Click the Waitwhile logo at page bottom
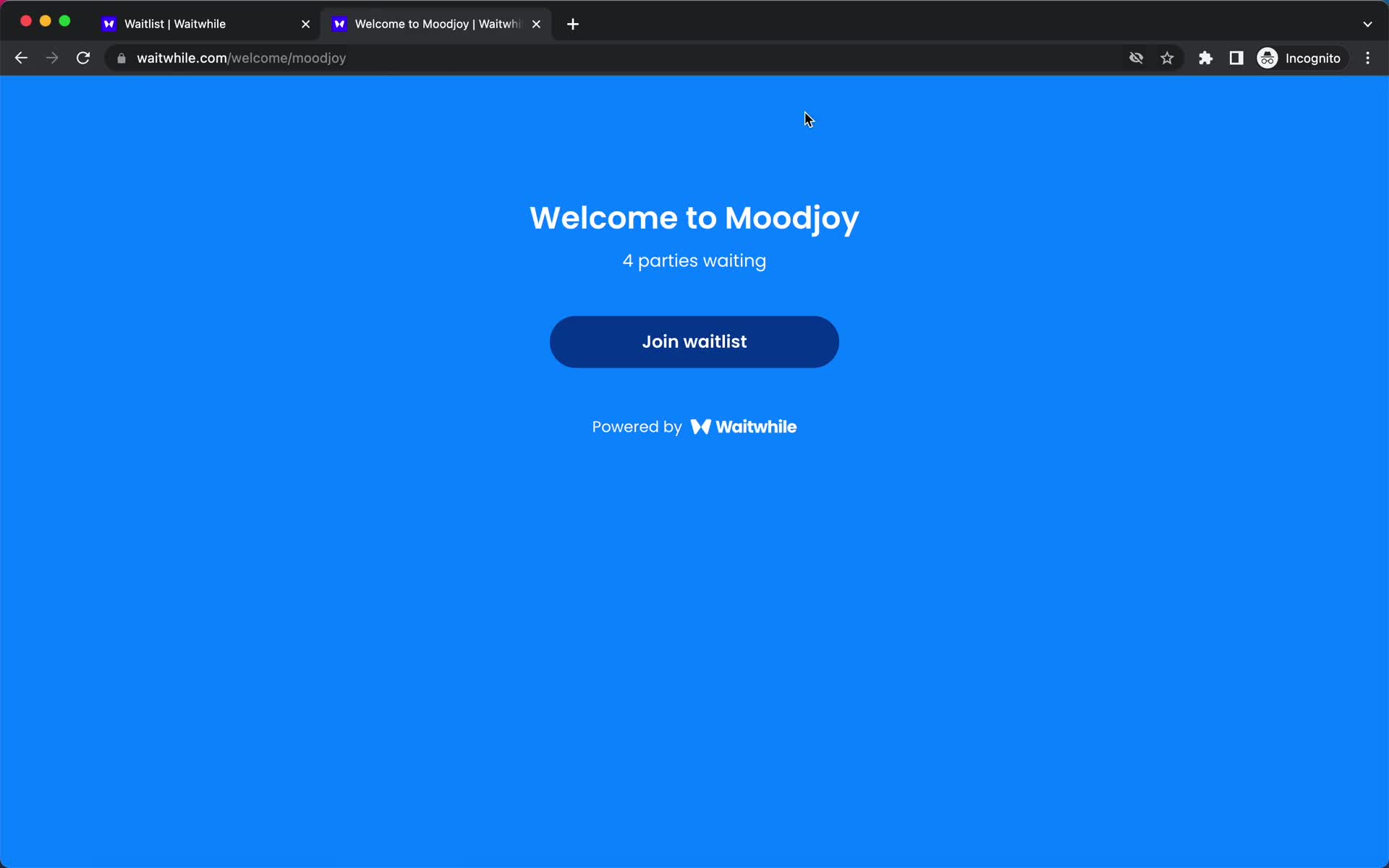Viewport: 1389px width, 868px height. [745, 426]
